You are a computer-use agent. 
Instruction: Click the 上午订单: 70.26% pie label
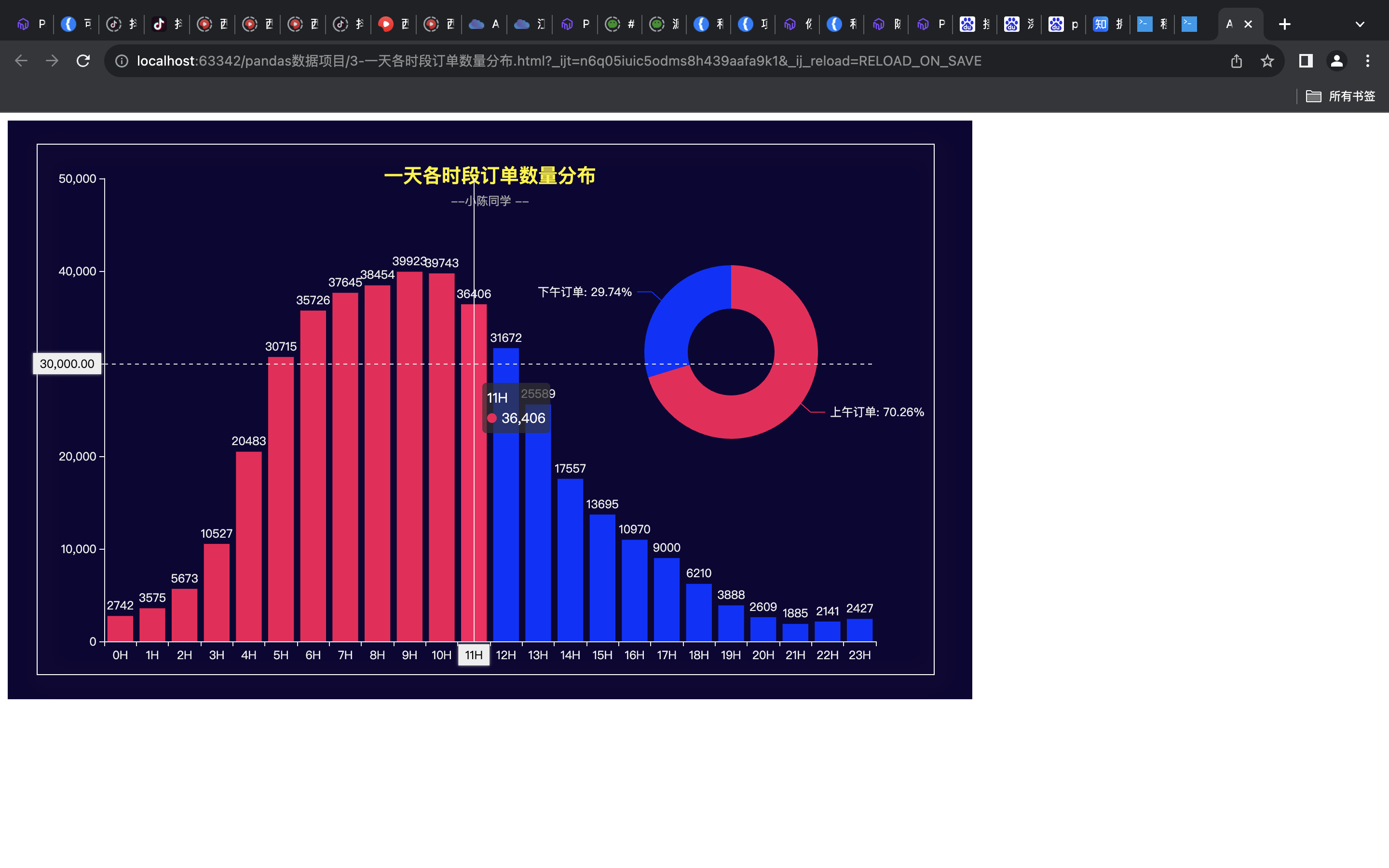877,412
